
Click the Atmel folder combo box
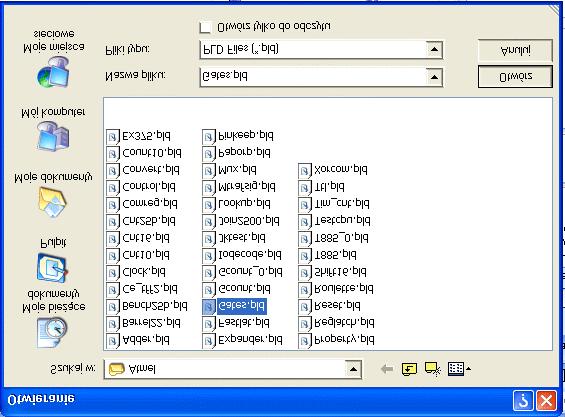[x=233, y=369]
